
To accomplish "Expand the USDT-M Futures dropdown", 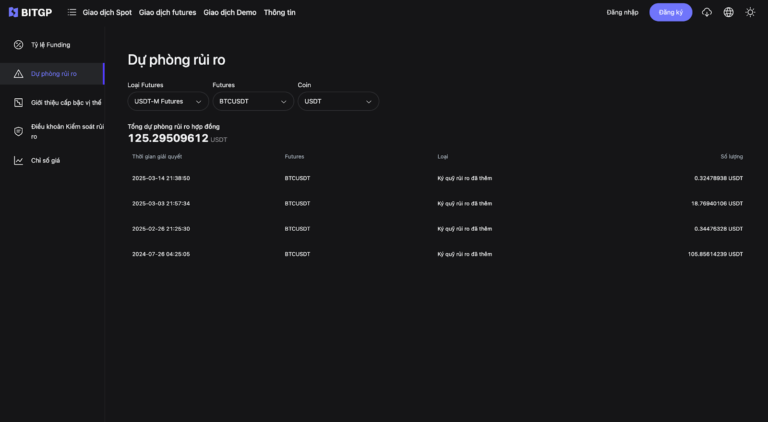I will click(x=168, y=101).
